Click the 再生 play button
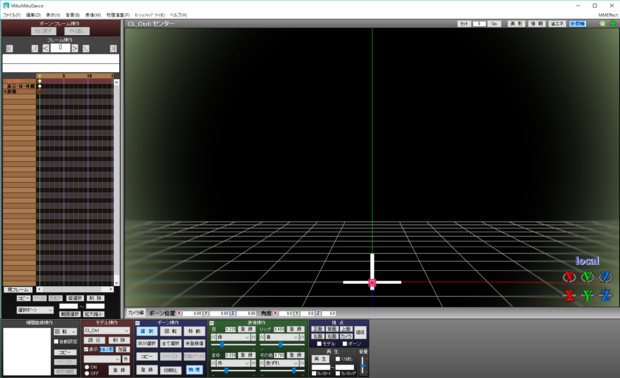 [x=321, y=359]
